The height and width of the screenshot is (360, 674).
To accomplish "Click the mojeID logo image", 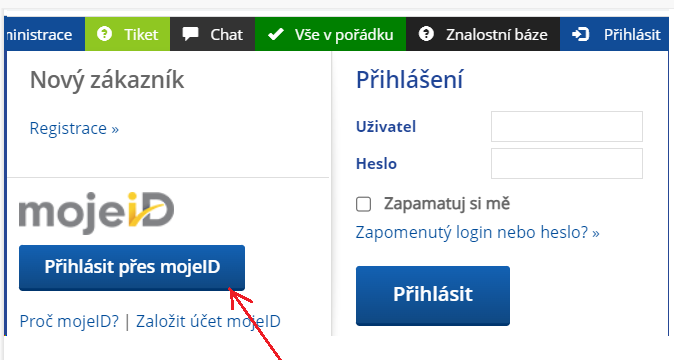I will click(x=96, y=213).
